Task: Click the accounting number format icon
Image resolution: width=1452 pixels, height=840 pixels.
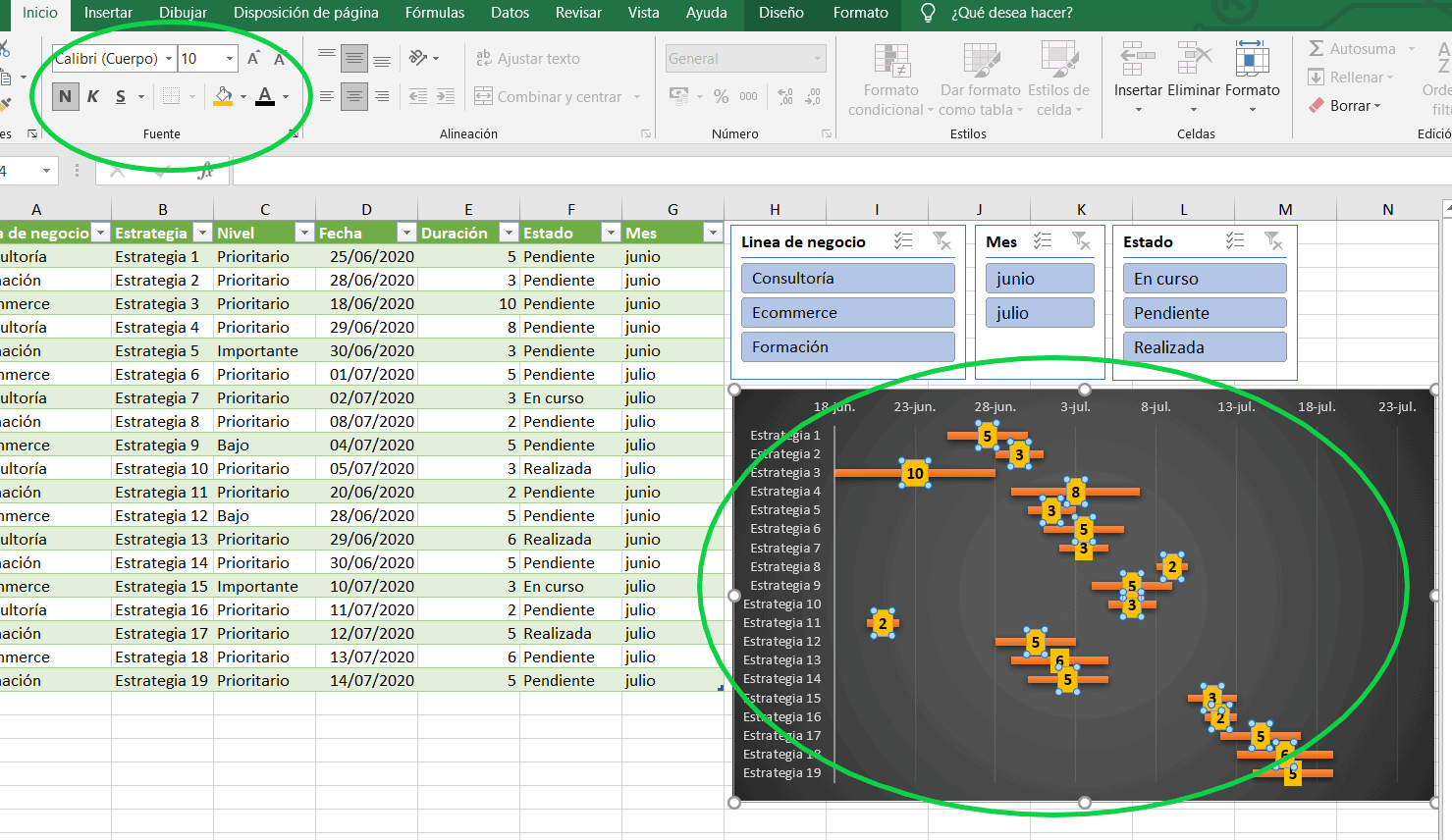Action: pyautogui.click(x=678, y=96)
